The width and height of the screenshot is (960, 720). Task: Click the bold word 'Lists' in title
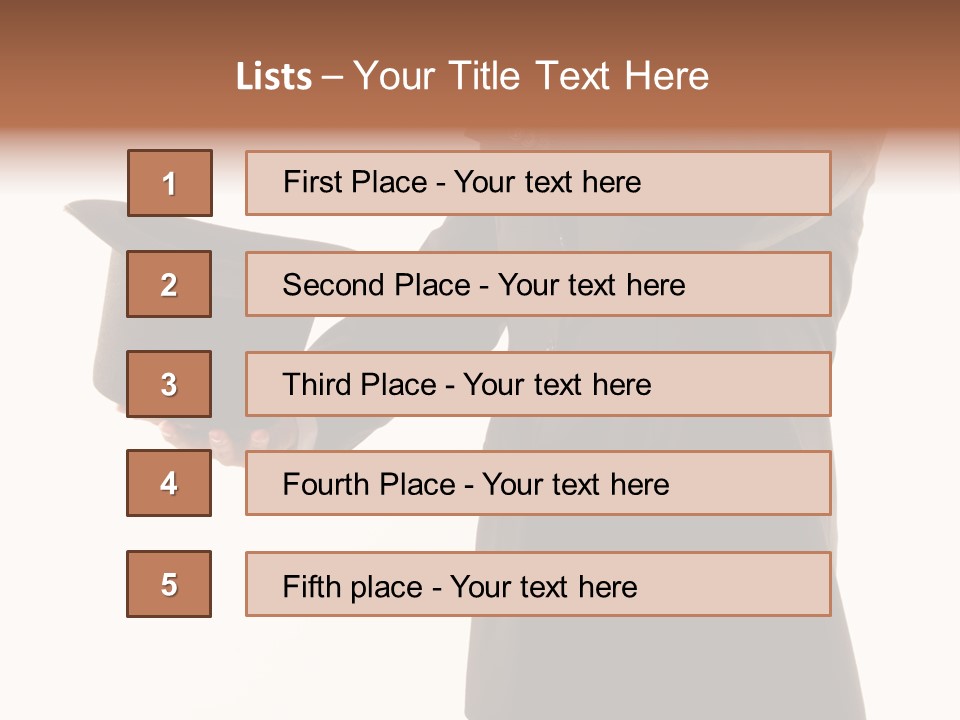pos(274,77)
